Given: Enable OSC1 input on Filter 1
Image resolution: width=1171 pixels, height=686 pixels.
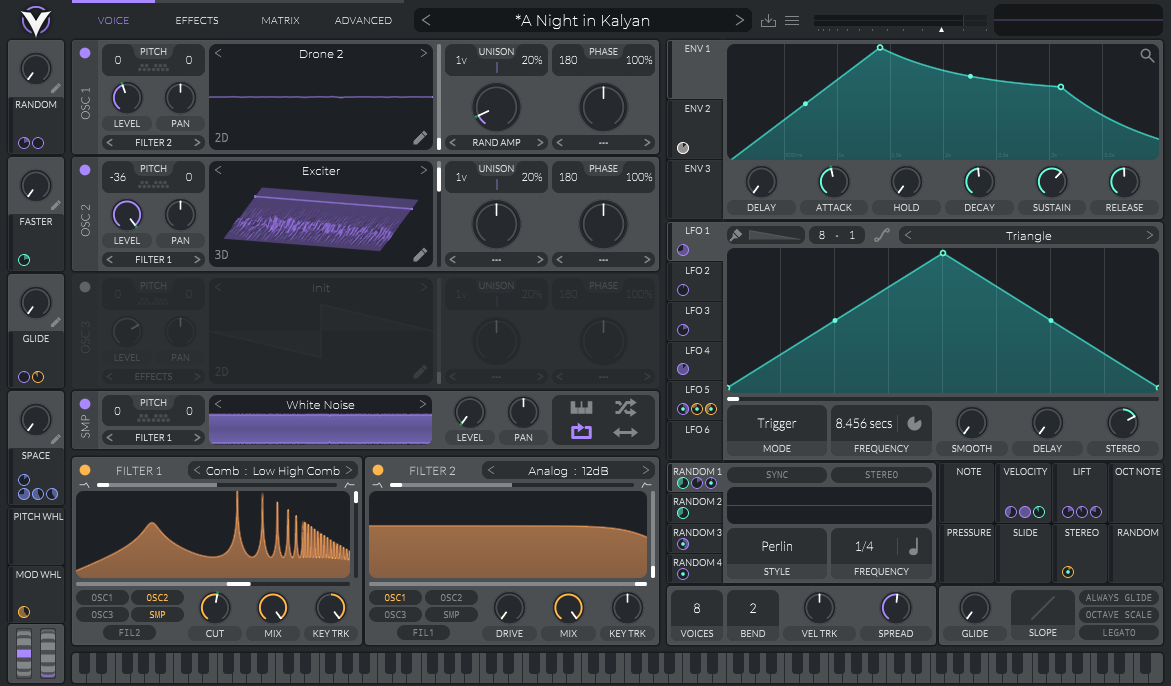Looking at the screenshot, I should (x=102, y=598).
